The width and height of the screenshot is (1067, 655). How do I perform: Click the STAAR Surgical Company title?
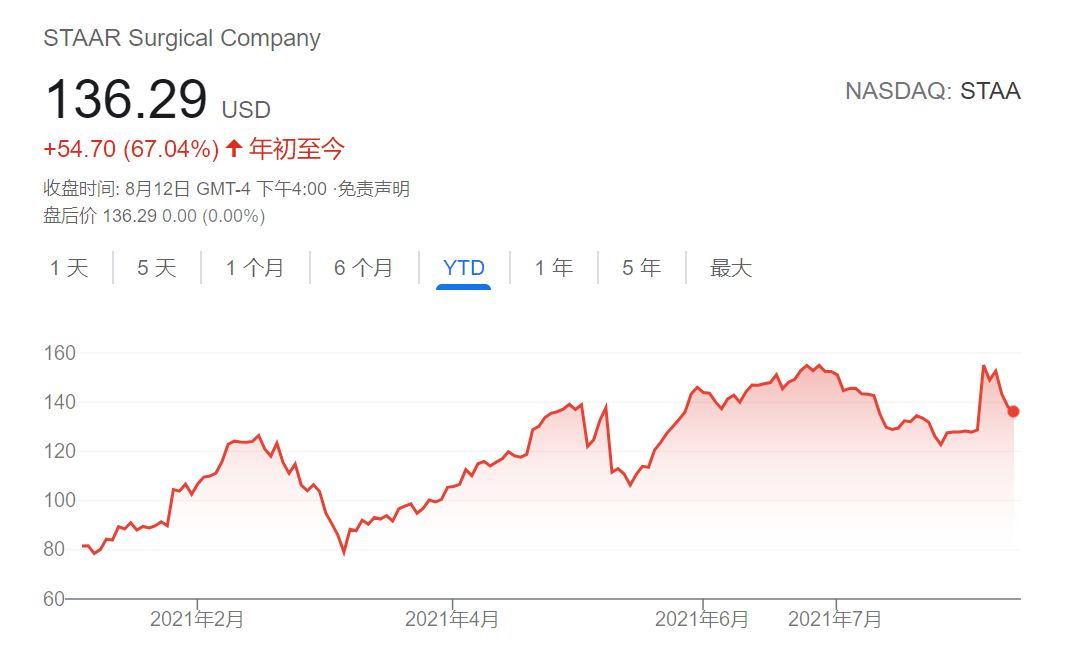[x=182, y=38]
